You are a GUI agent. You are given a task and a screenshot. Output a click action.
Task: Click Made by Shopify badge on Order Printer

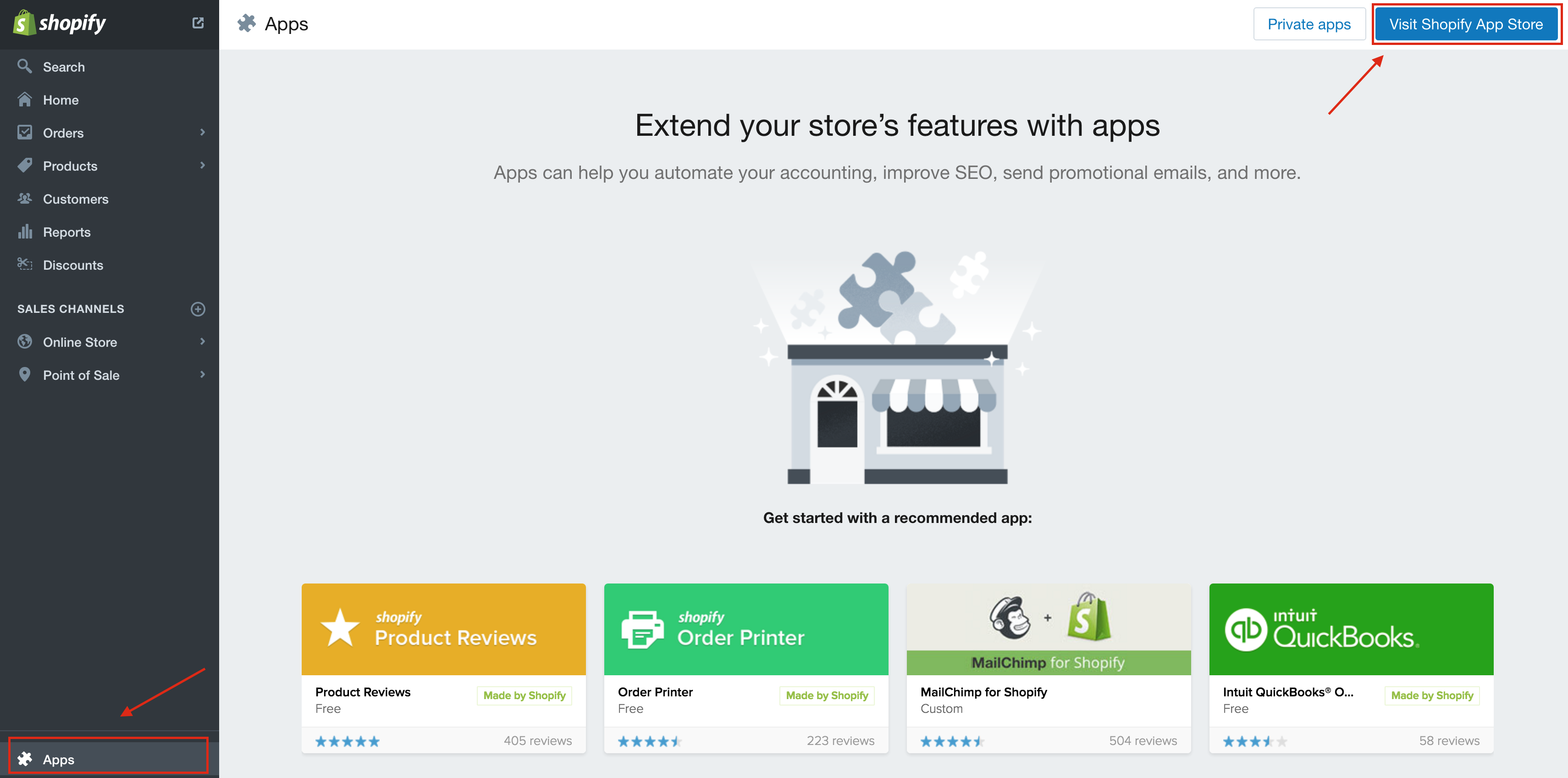(827, 695)
